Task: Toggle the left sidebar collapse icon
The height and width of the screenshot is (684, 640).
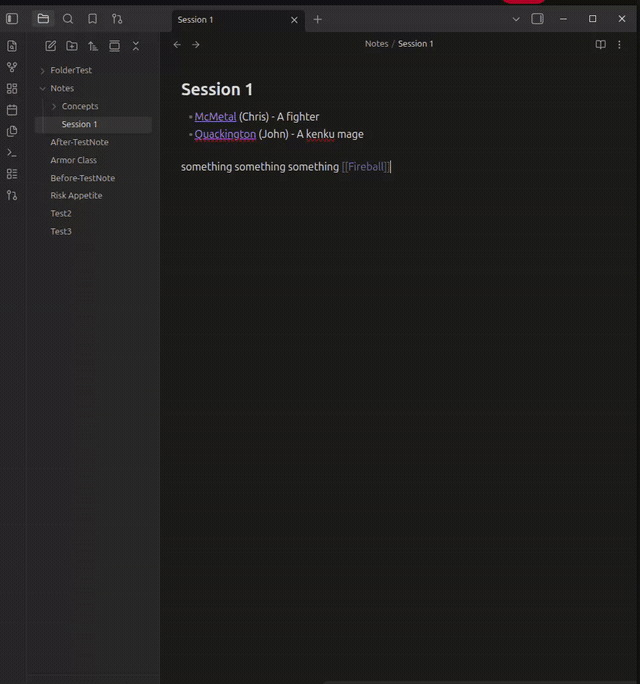Action: pyautogui.click(x=12, y=19)
